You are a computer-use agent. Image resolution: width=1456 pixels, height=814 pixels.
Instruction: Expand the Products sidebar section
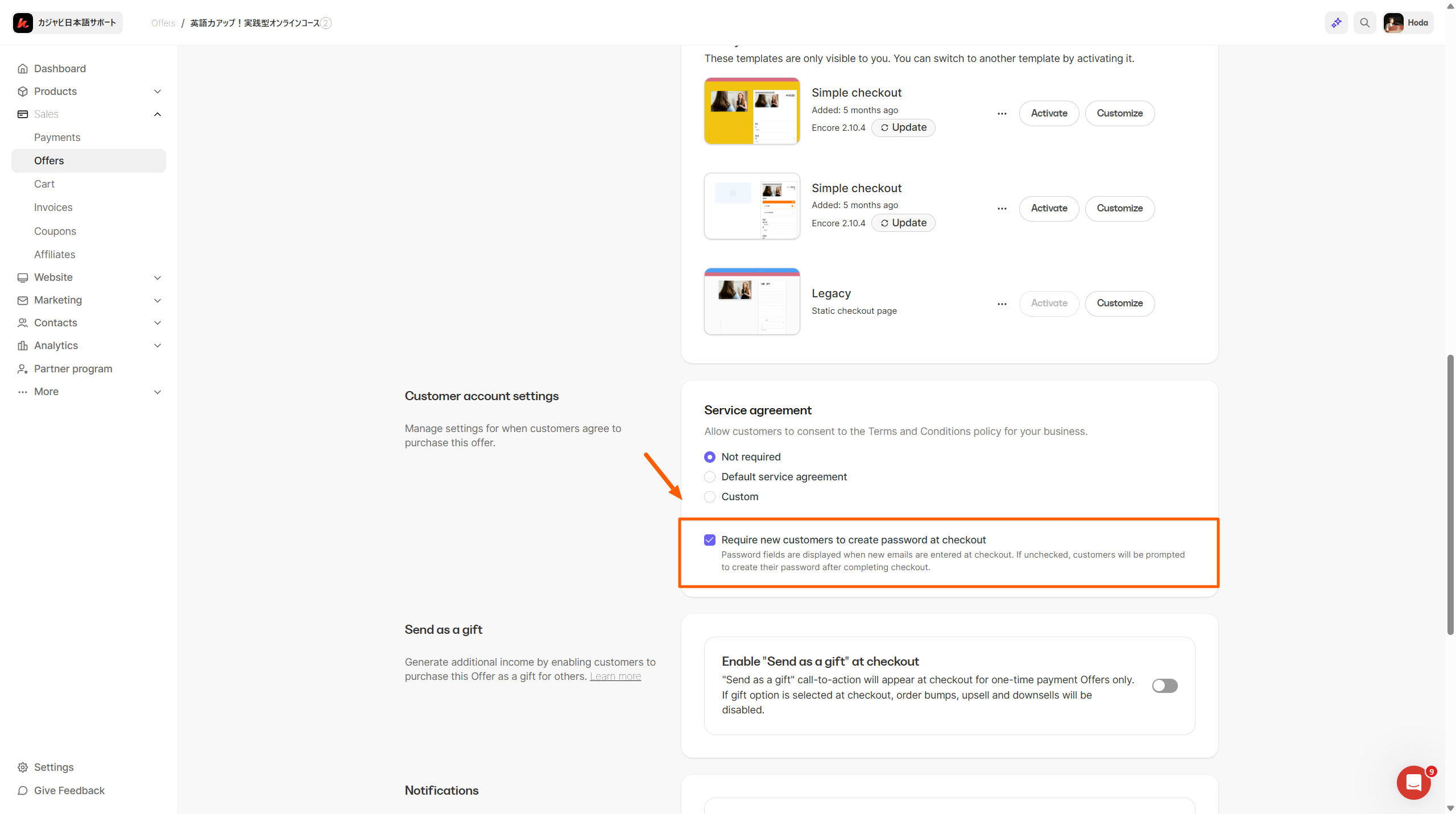(158, 92)
